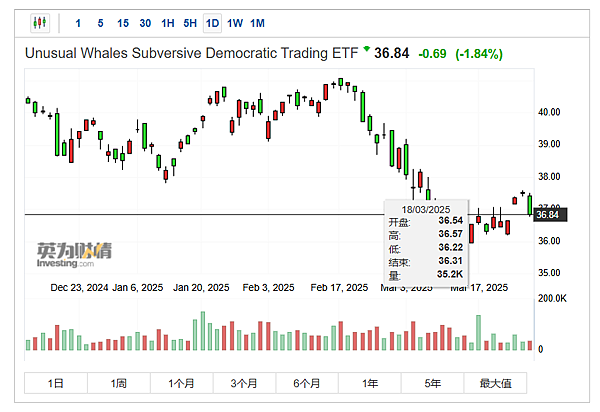The height and width of the screenshot is (412, 600).
Task: Click the Feb 17, 2025 date label
Action: pos(339,288)
